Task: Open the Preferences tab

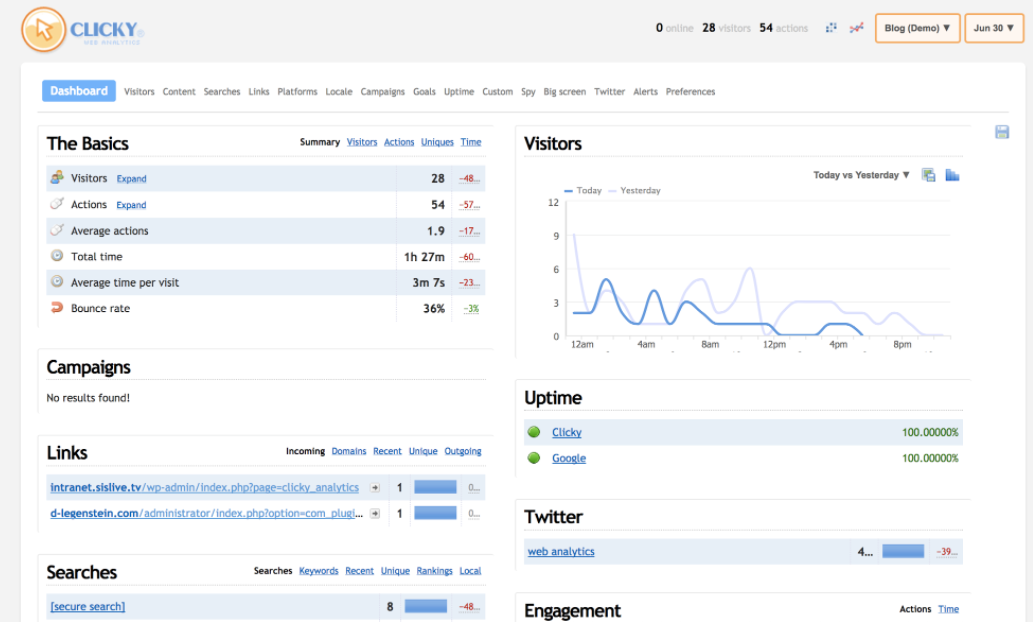Action: pyautogui.click(x=690, y=92)
